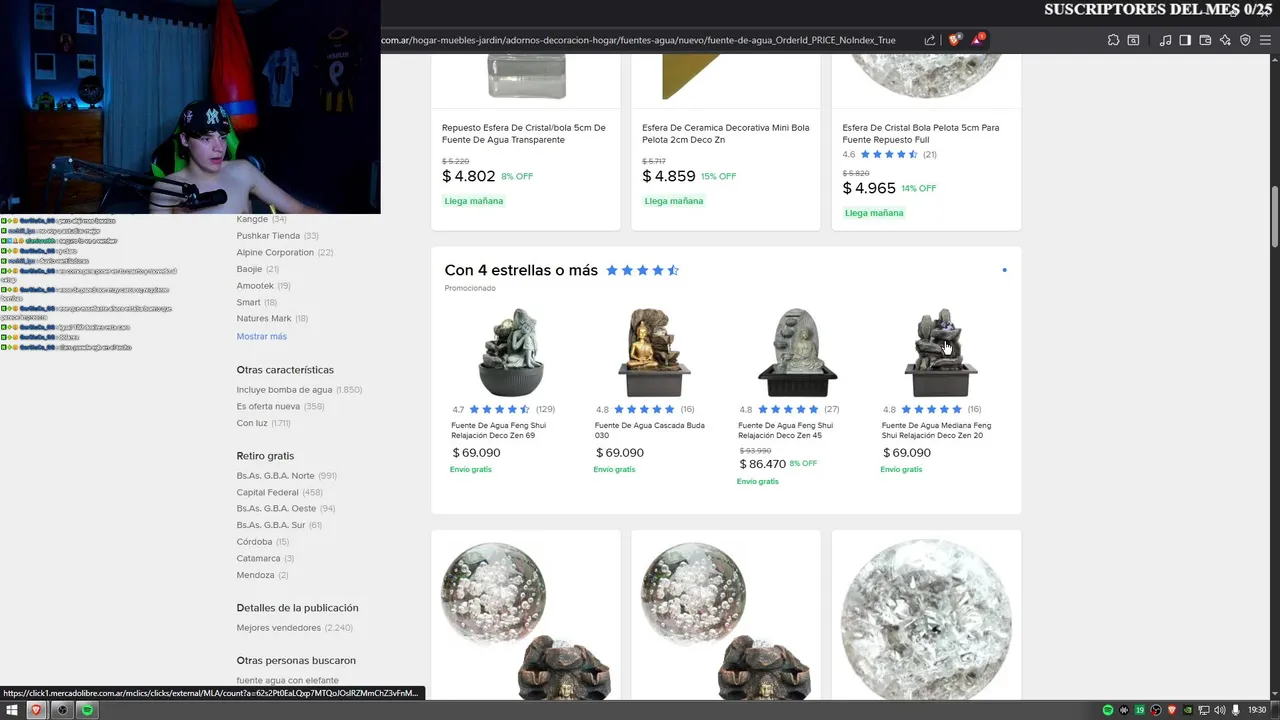Expand brand list with Mostrar más

coord(261,336)
